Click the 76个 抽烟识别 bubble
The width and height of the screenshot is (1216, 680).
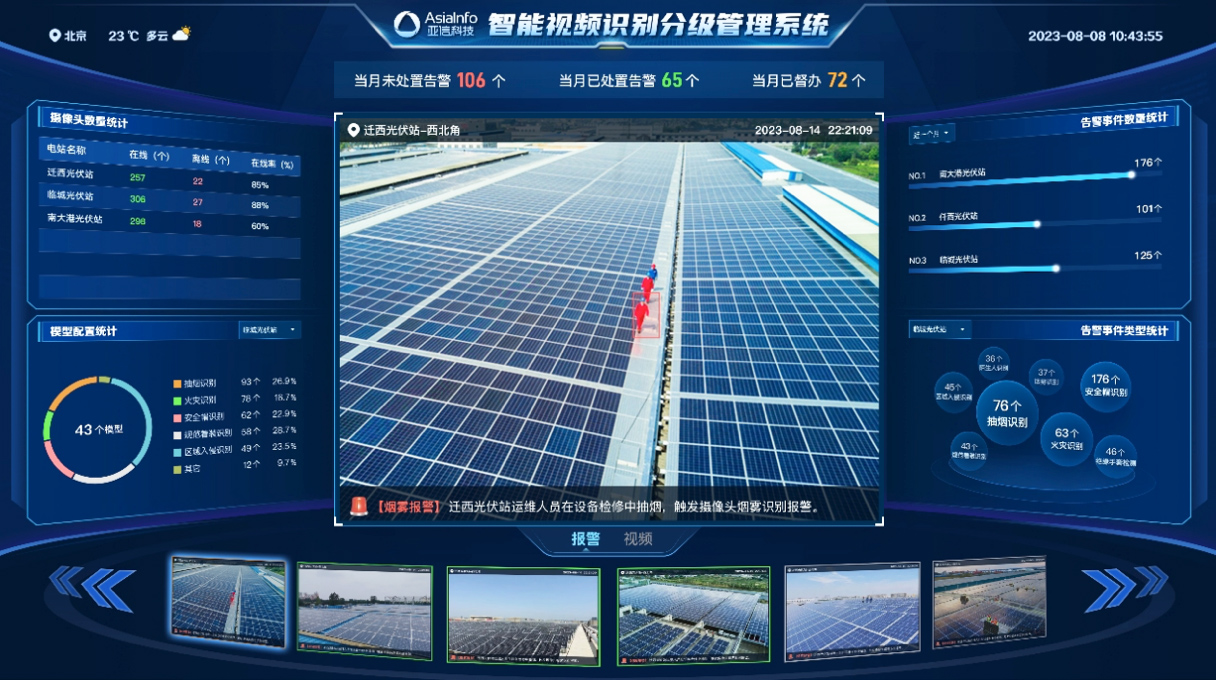[x=1007, y=413]
